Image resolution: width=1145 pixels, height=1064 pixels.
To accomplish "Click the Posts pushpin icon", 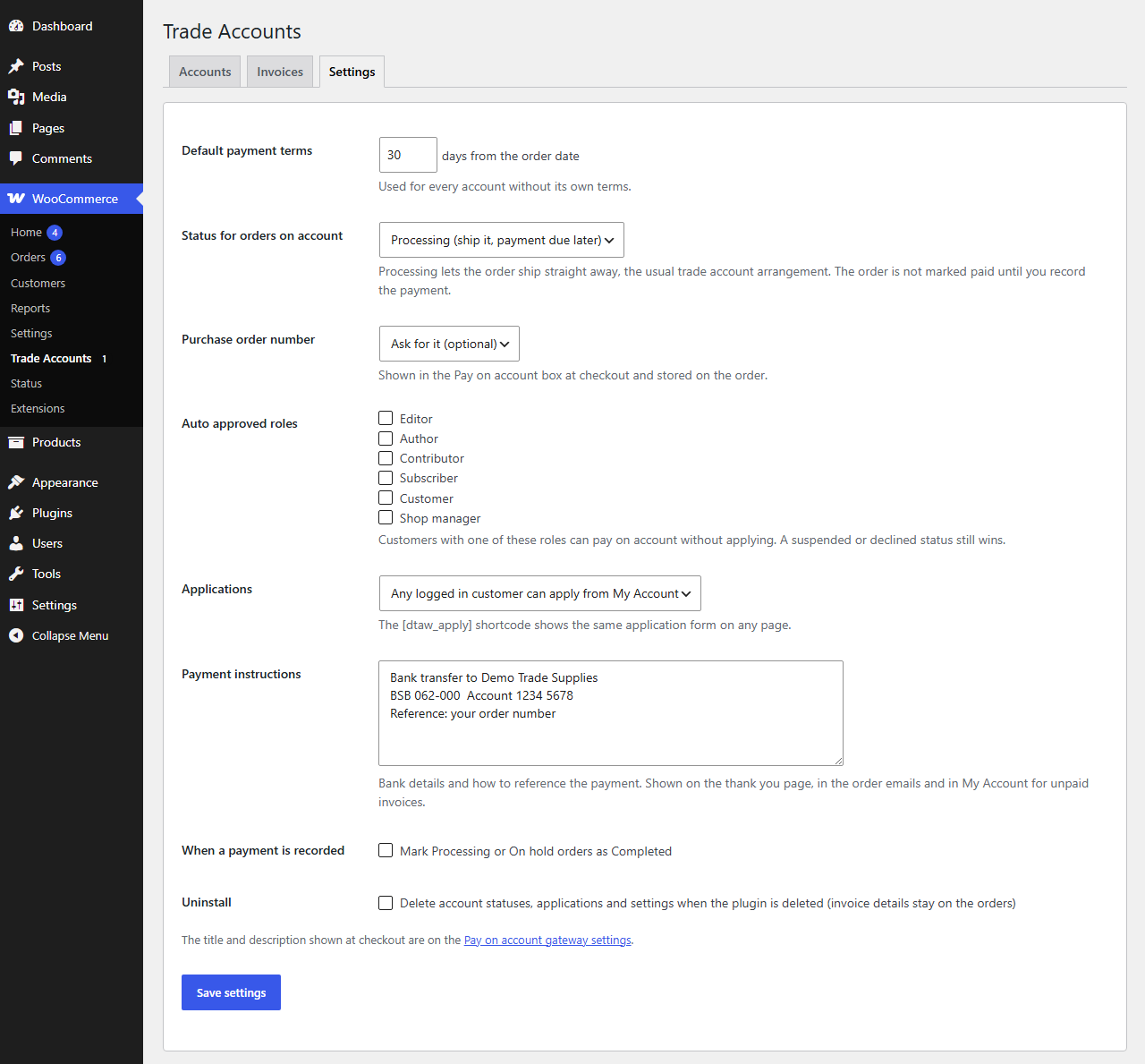I will click(16, 66).
